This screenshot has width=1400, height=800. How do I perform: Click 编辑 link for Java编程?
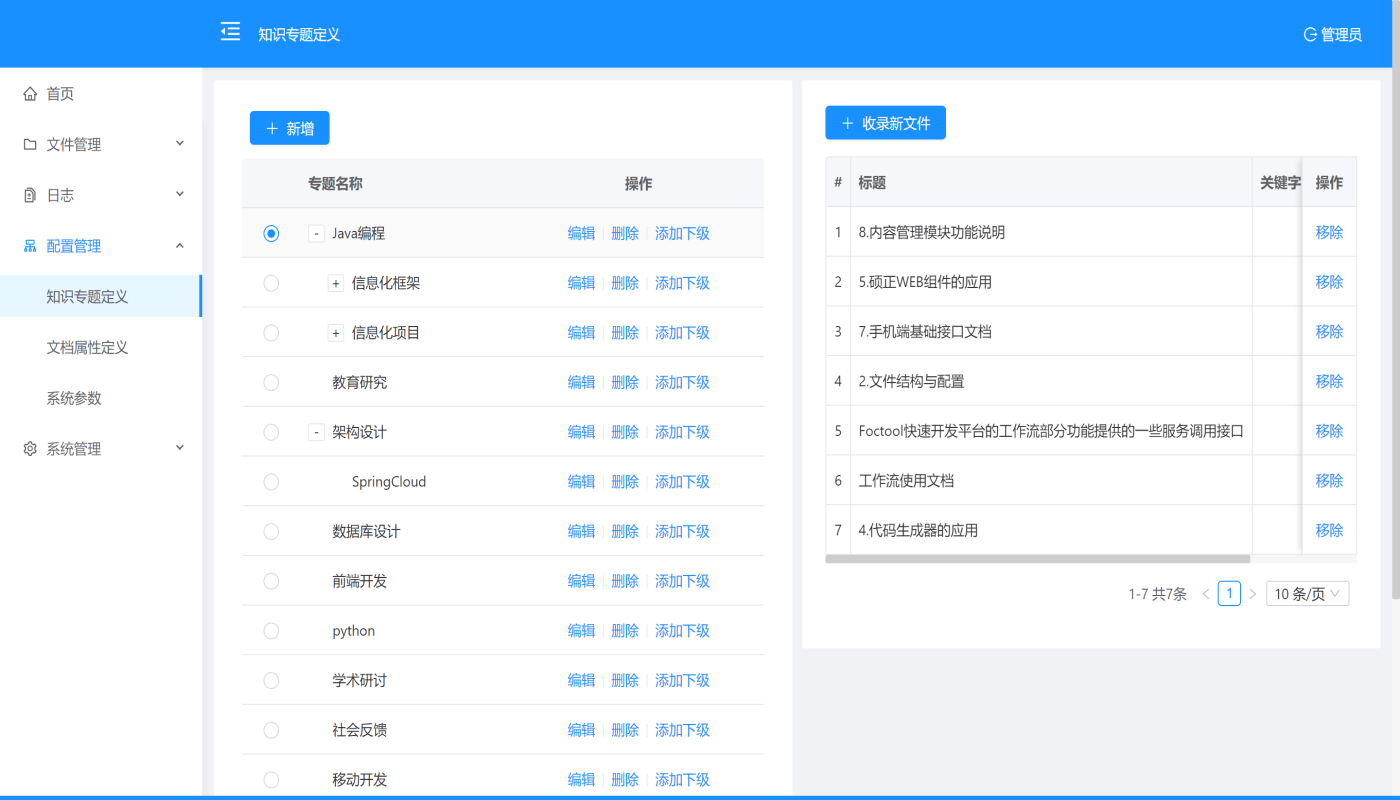pyautogui.click(x=581, y=233)
